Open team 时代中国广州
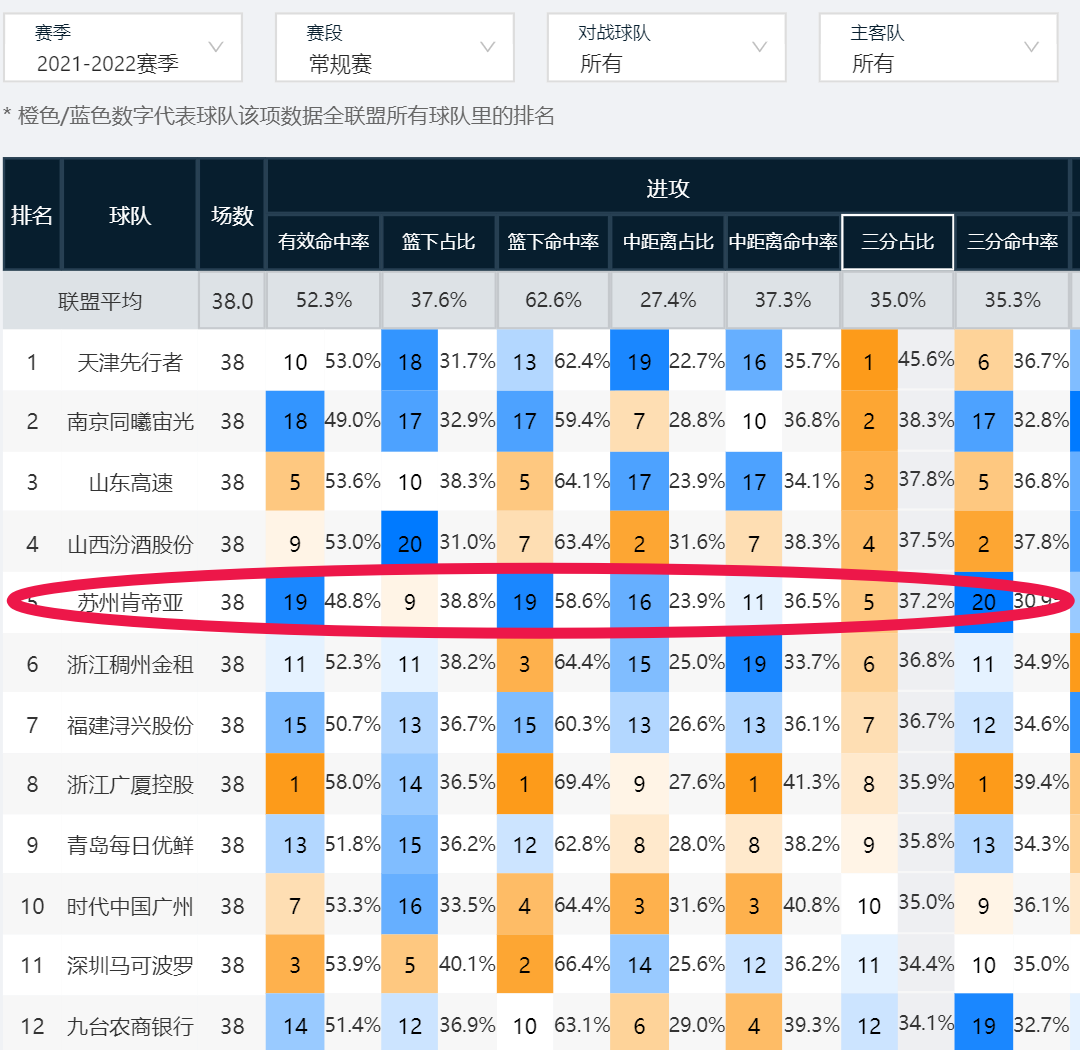This screenshot has width=1080, height=1050. (x=130, y=905)
